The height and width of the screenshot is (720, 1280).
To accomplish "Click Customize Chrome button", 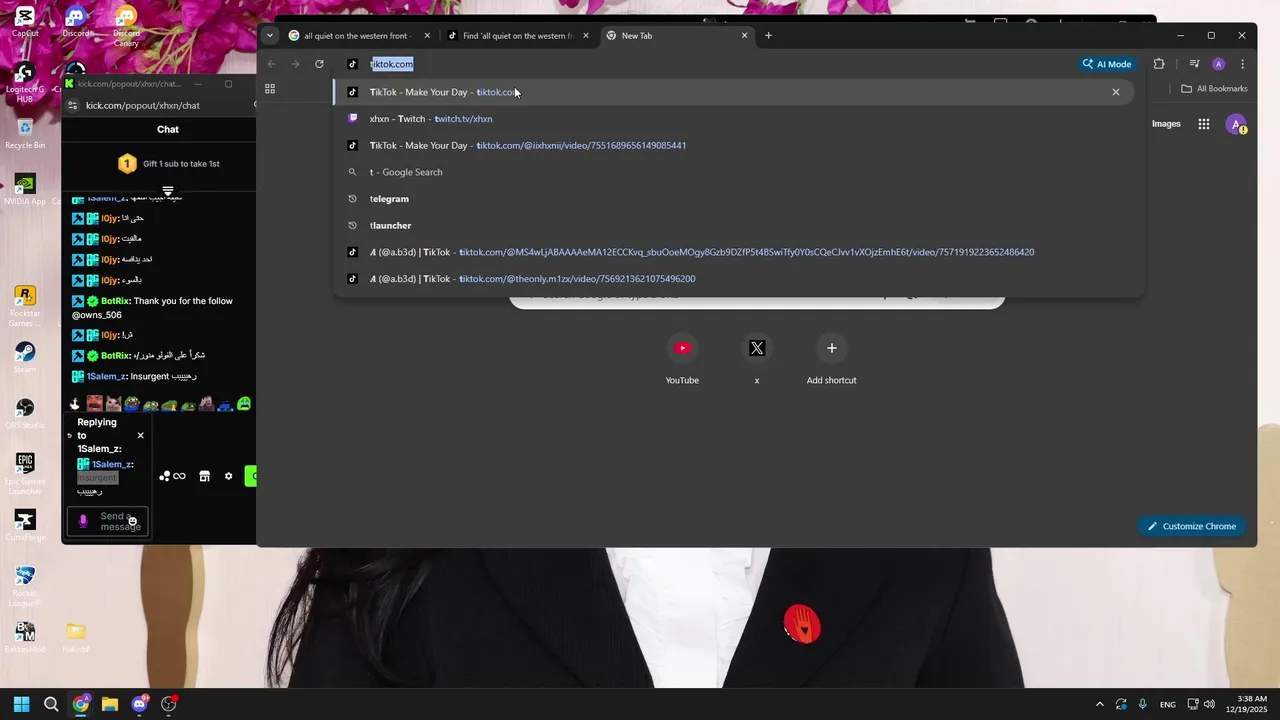I will 1192,526.
